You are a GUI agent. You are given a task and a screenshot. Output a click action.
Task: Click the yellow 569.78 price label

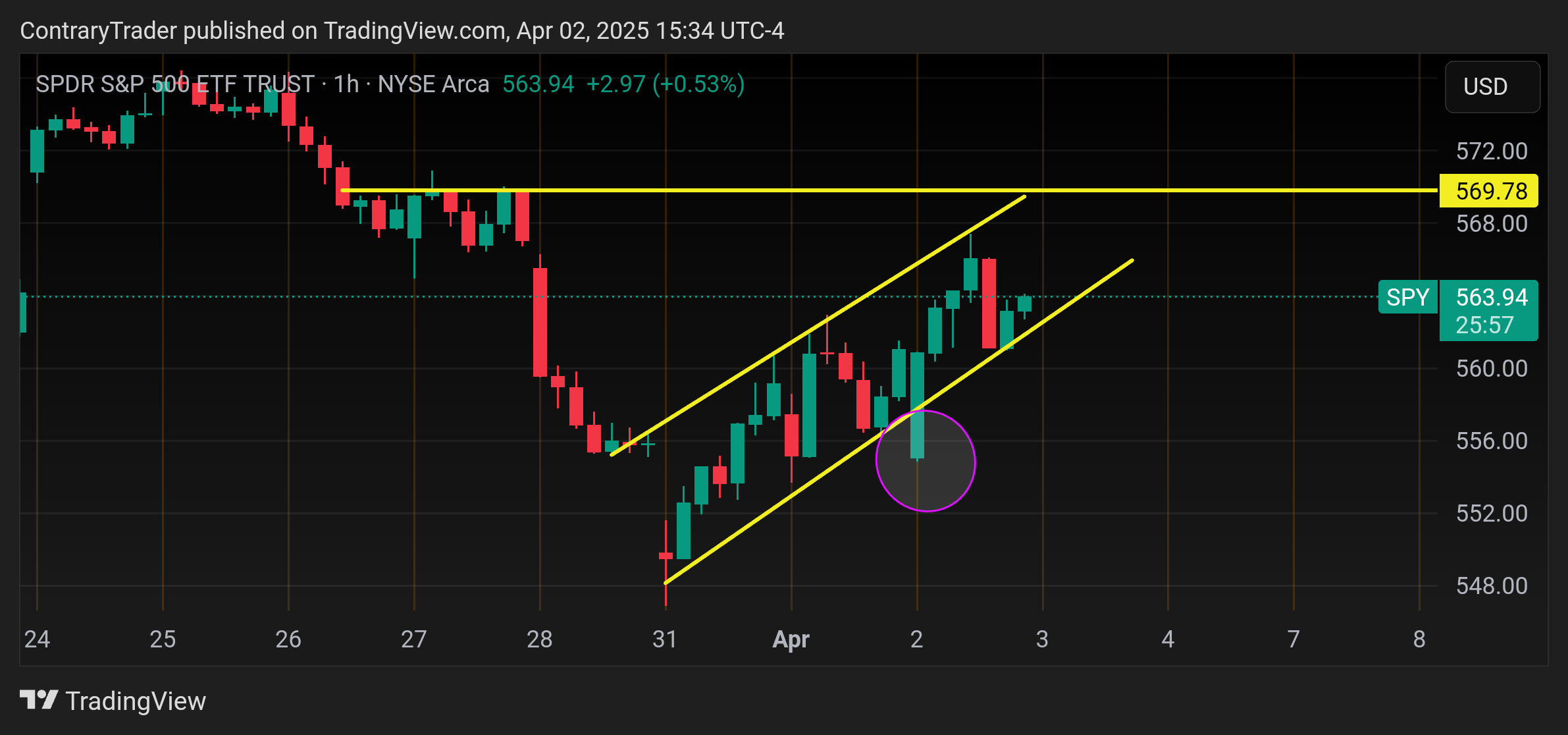point(1488,191)
